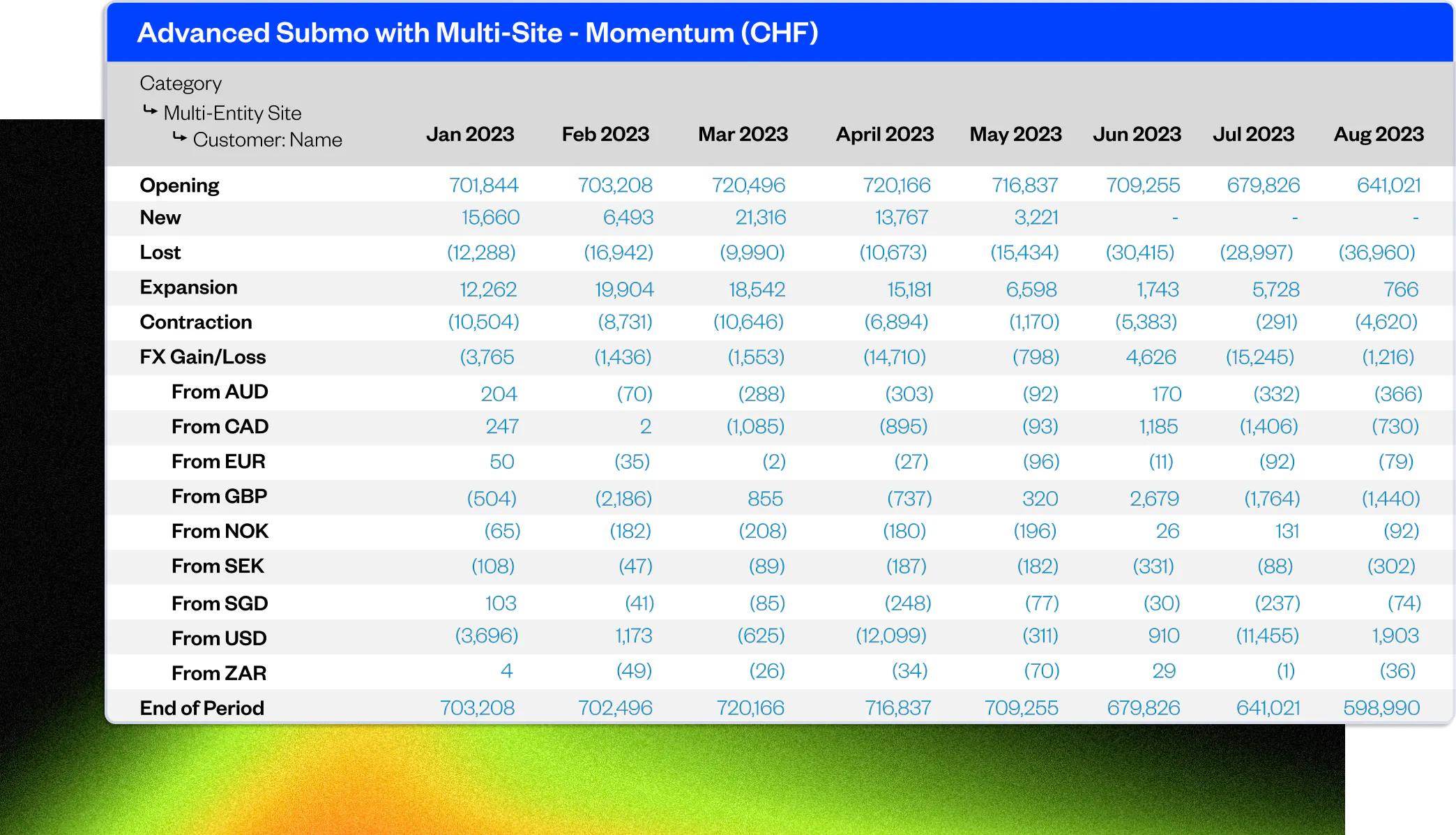
Task: Select the Jan 2023 column header
Action: [x=470, y=134]
